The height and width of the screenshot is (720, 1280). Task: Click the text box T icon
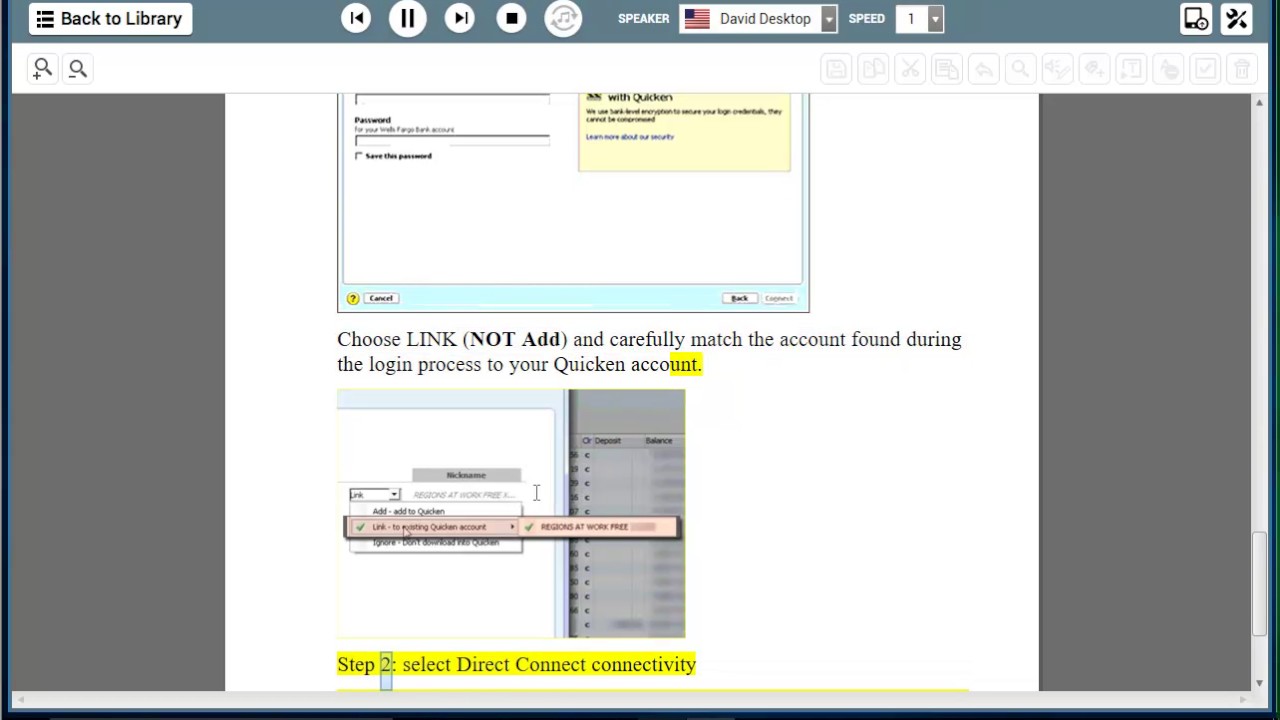[1131, 69]
